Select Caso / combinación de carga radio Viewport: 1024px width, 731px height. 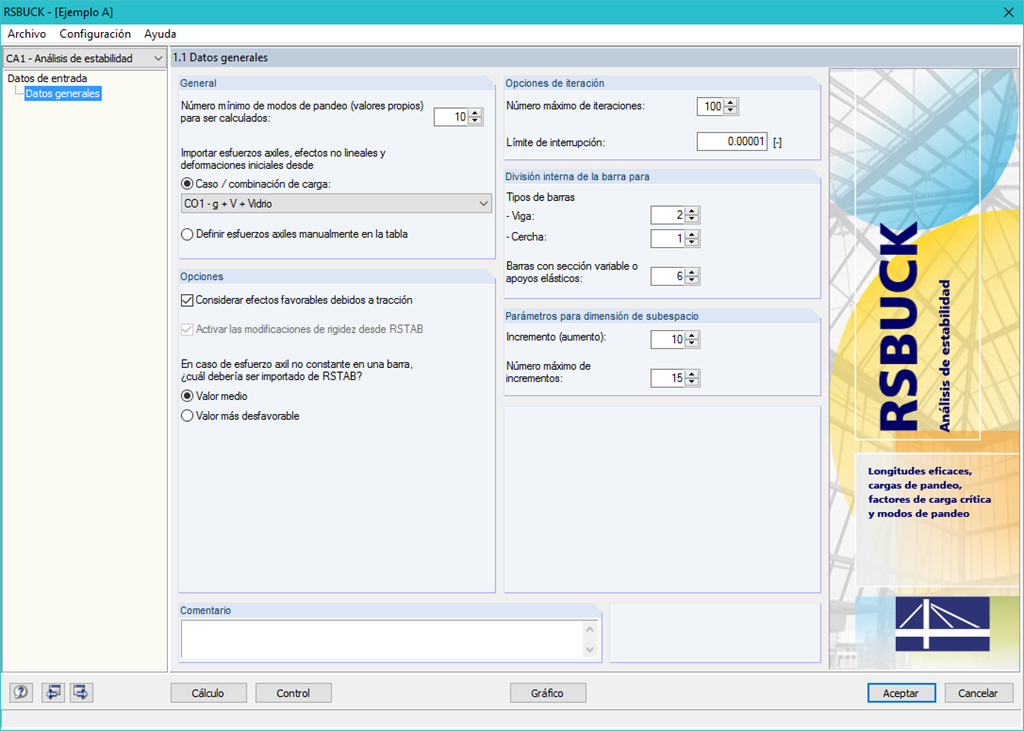(187, 184)
